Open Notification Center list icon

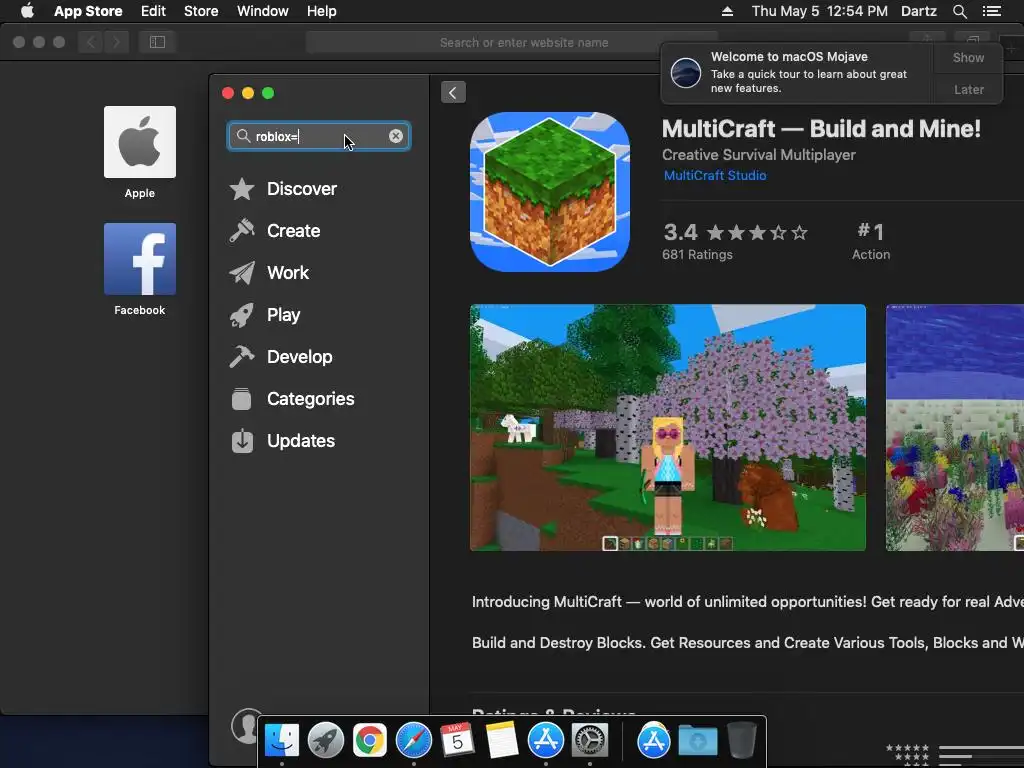click(x=992, y=11)
